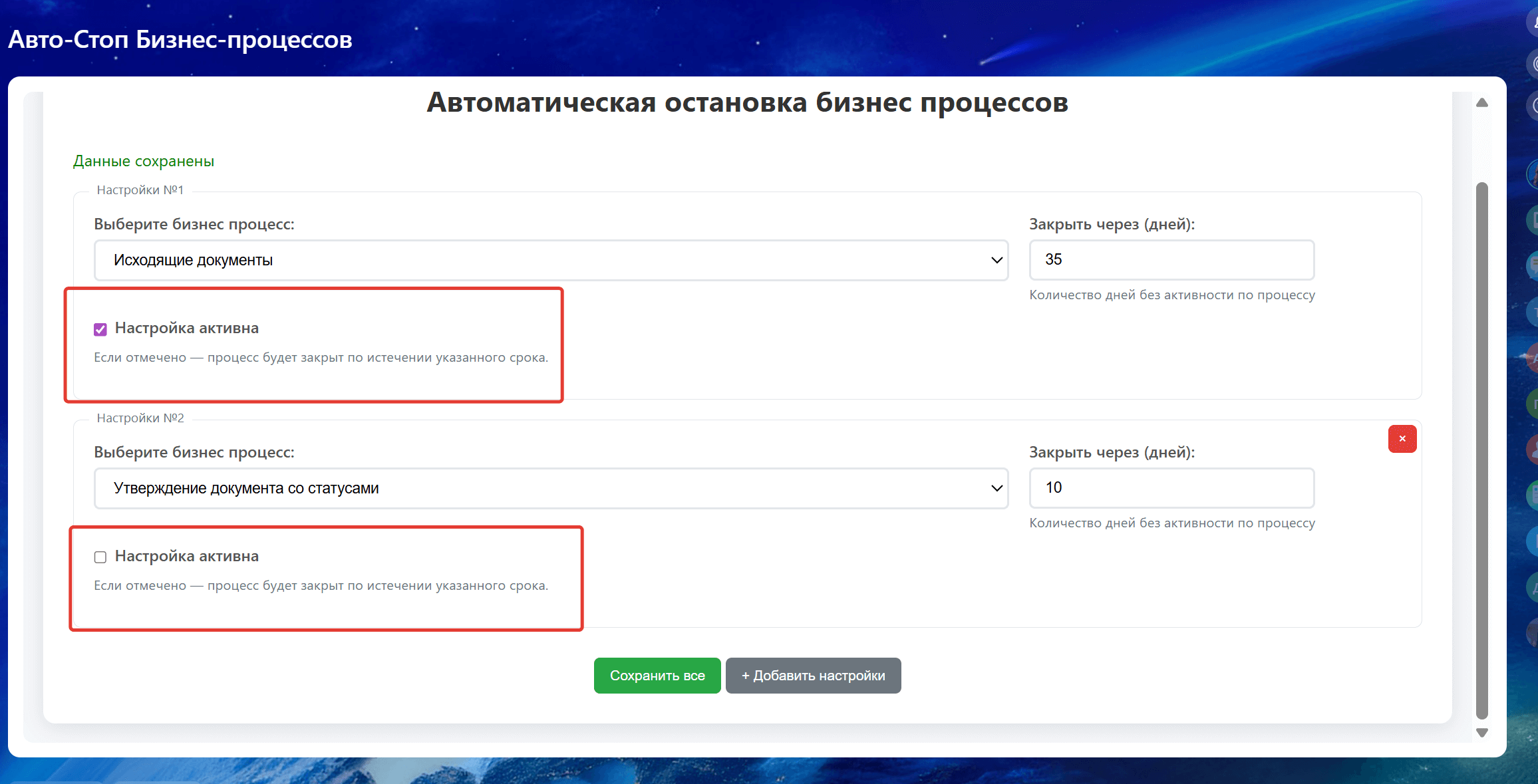Click the Авто-Стоп Бизнес-процессов page title
Viewport: 1538px width, 784px height.
[180, 40]
